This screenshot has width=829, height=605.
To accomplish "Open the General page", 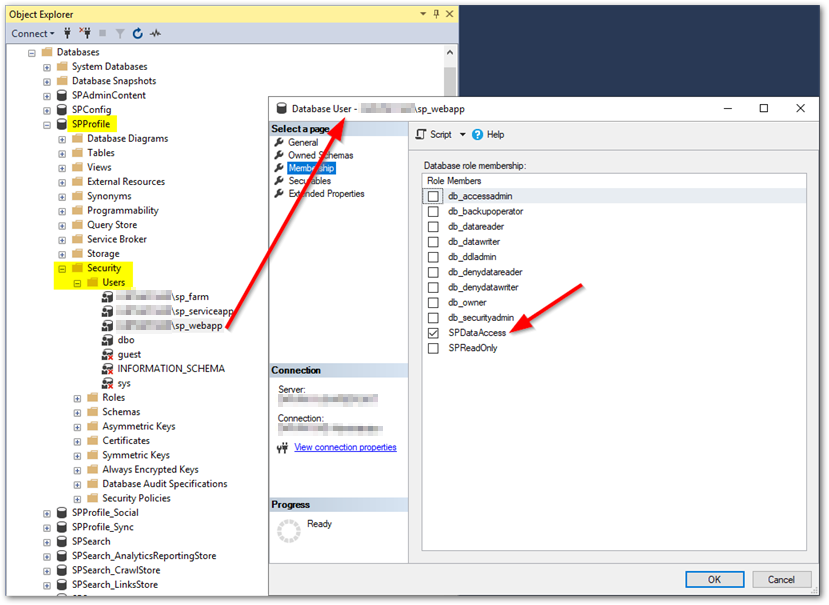I will pyautogui.click(x=303, y=142).
